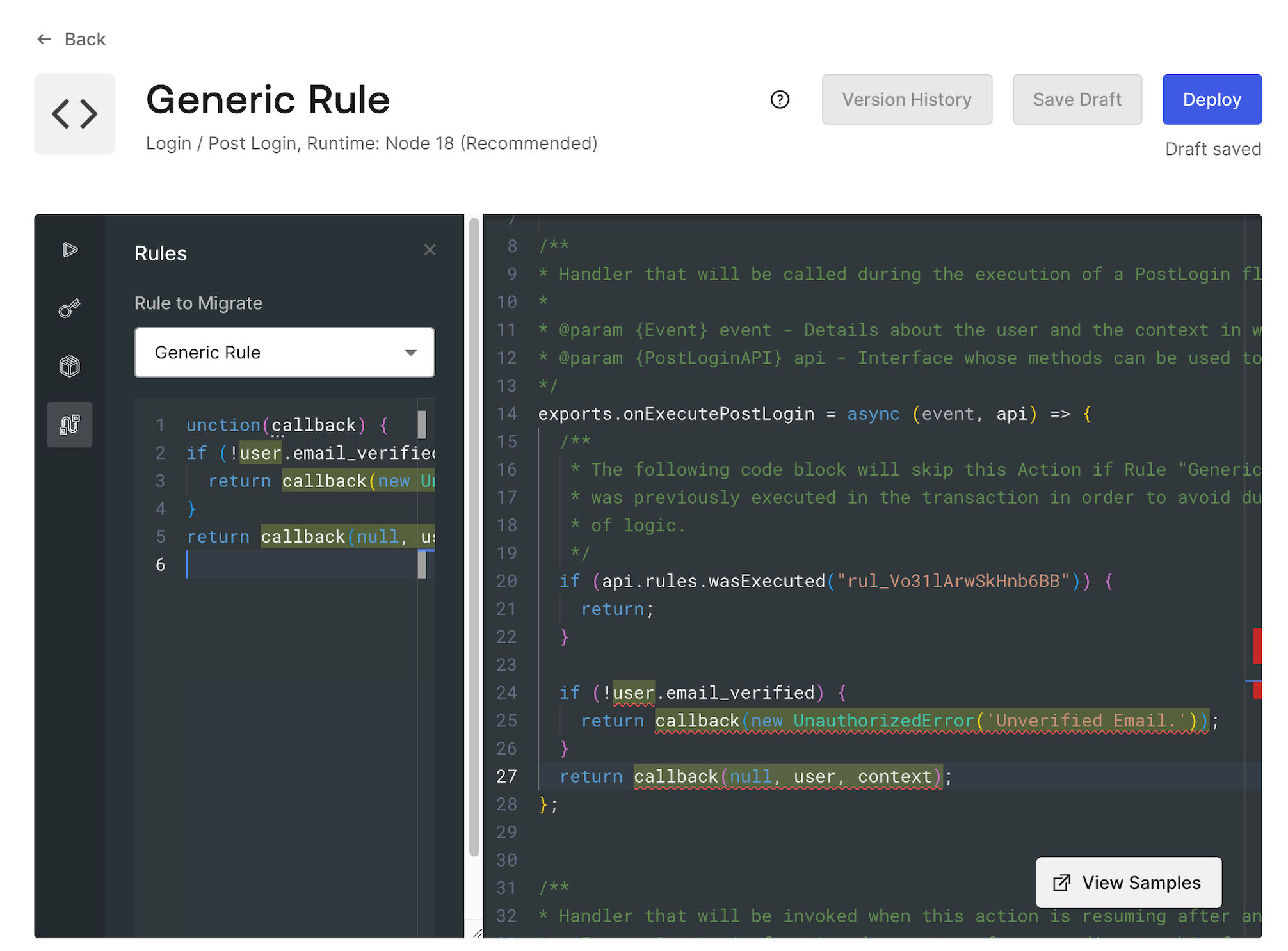The image size is (1288, 951).
Task: Click the Save Draft button
Action: [1077, 100]
